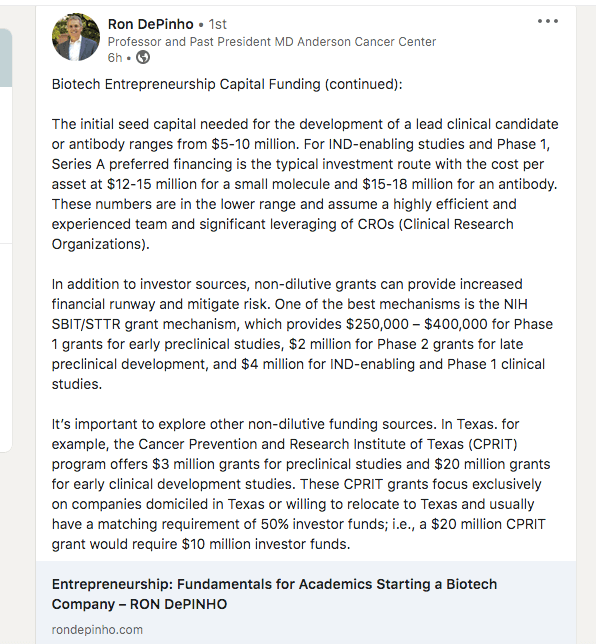Click the paragraph starting 'The initial seed capital'
The height and width of the screenshot is (644, 596).
click(305, 184)
